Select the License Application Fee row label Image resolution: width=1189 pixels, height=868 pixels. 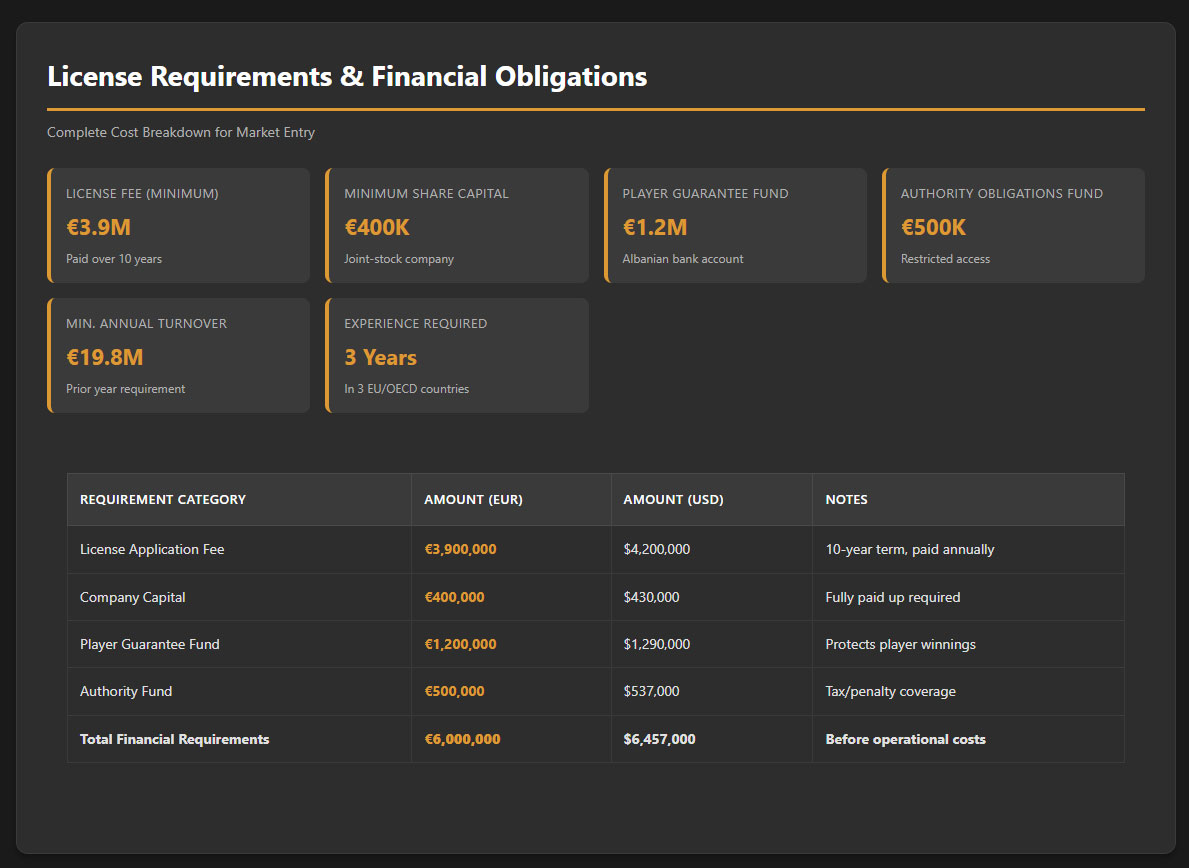coord(152,549)
